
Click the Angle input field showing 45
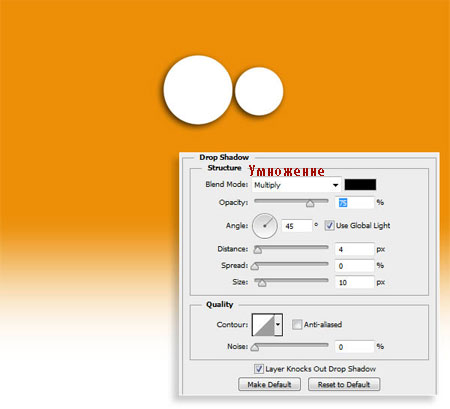[x=297, y=226]
